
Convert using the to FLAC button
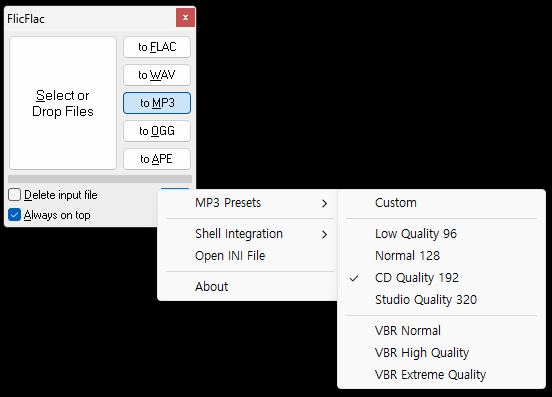pos(157,47)
